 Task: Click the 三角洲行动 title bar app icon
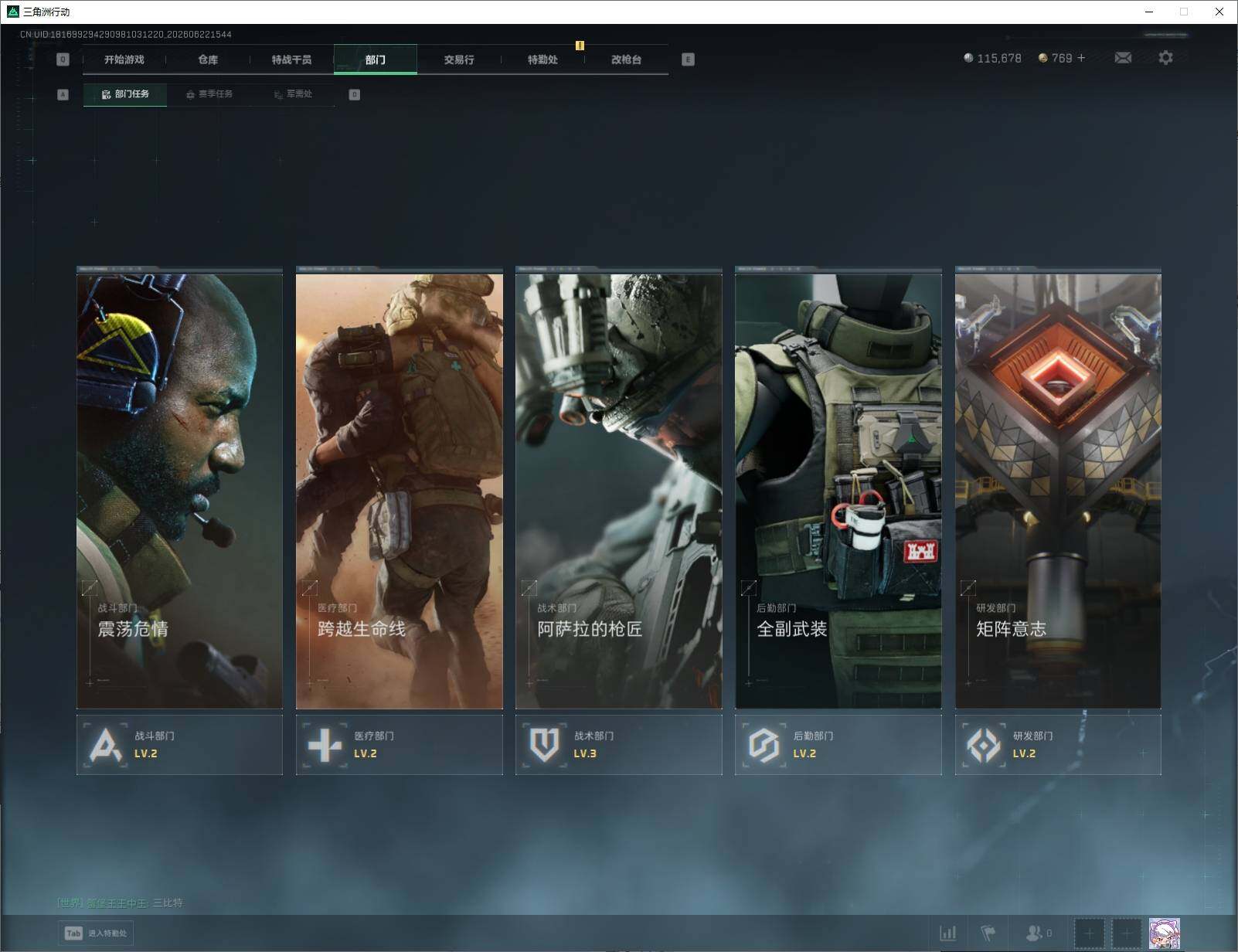12,12
